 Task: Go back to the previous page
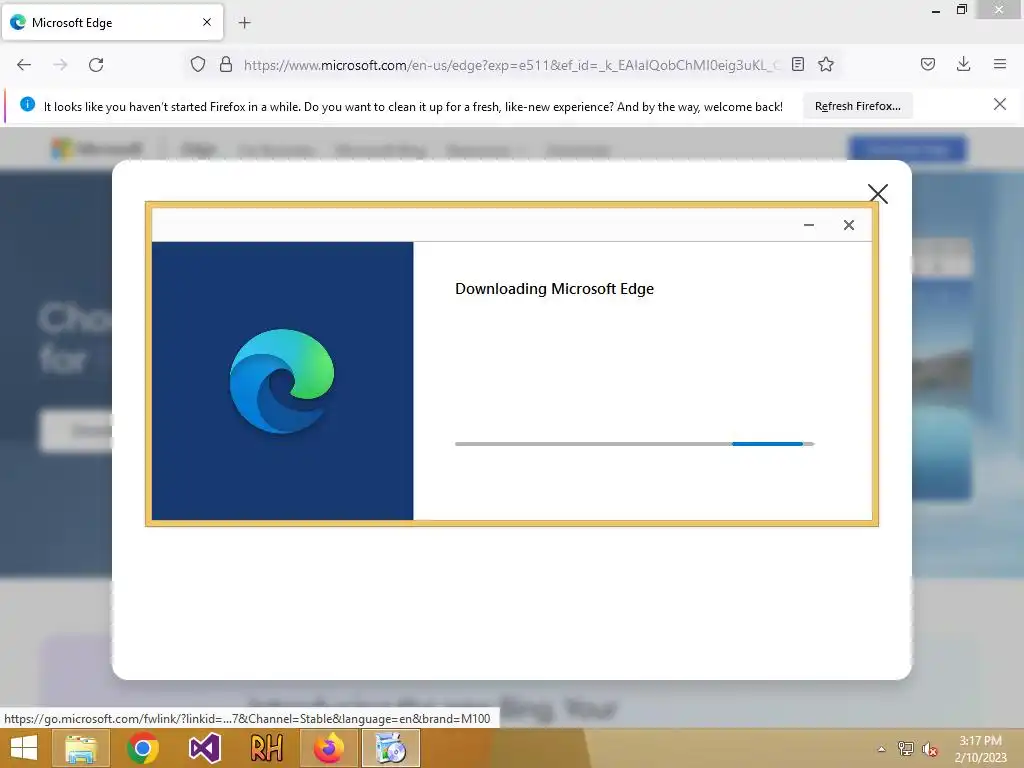[x=24, y=65]
